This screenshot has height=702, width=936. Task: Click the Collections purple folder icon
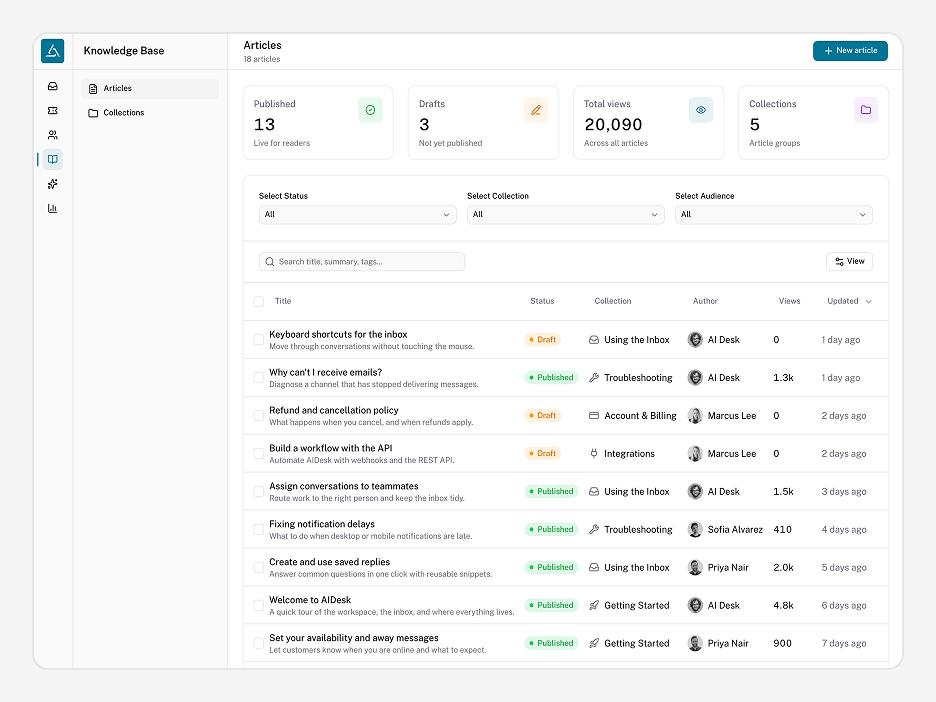click(866, 110)
